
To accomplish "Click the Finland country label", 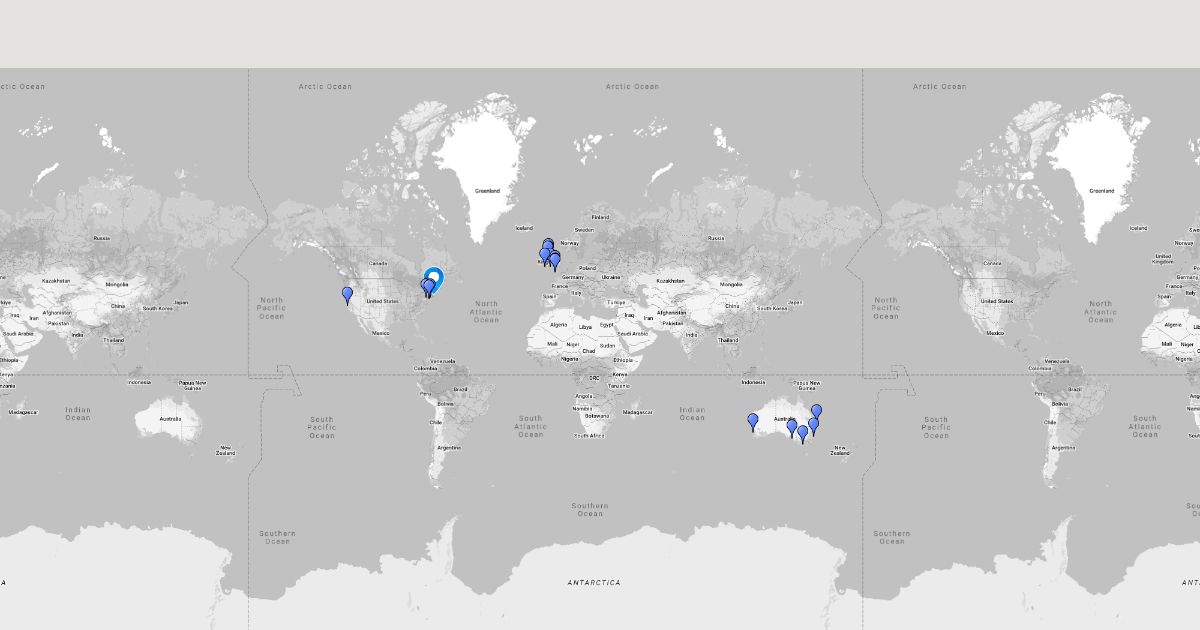I will coord(600,217).
